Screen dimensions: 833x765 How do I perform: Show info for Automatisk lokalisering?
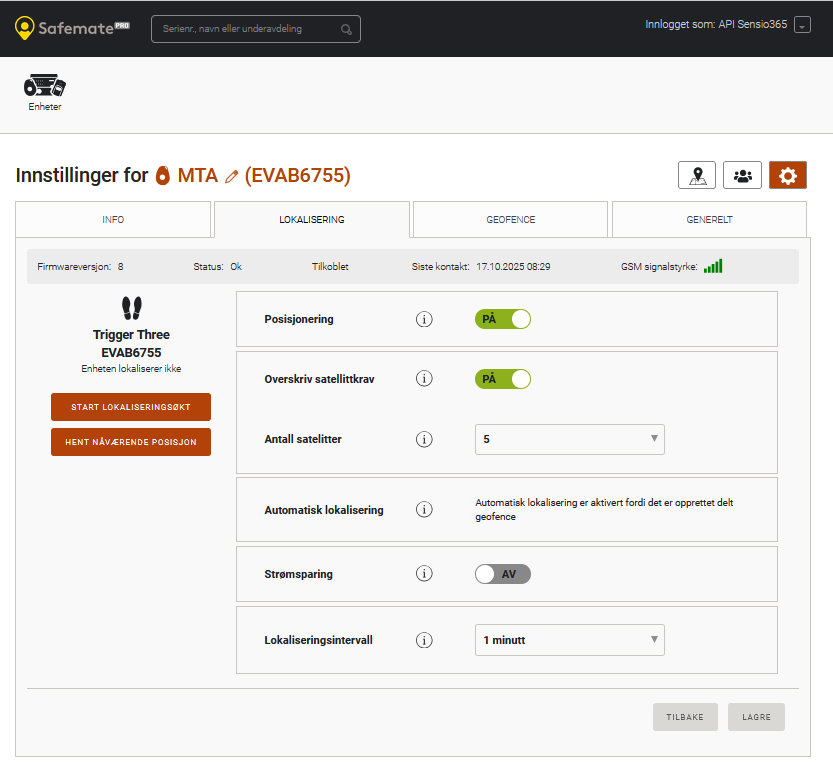424,509
